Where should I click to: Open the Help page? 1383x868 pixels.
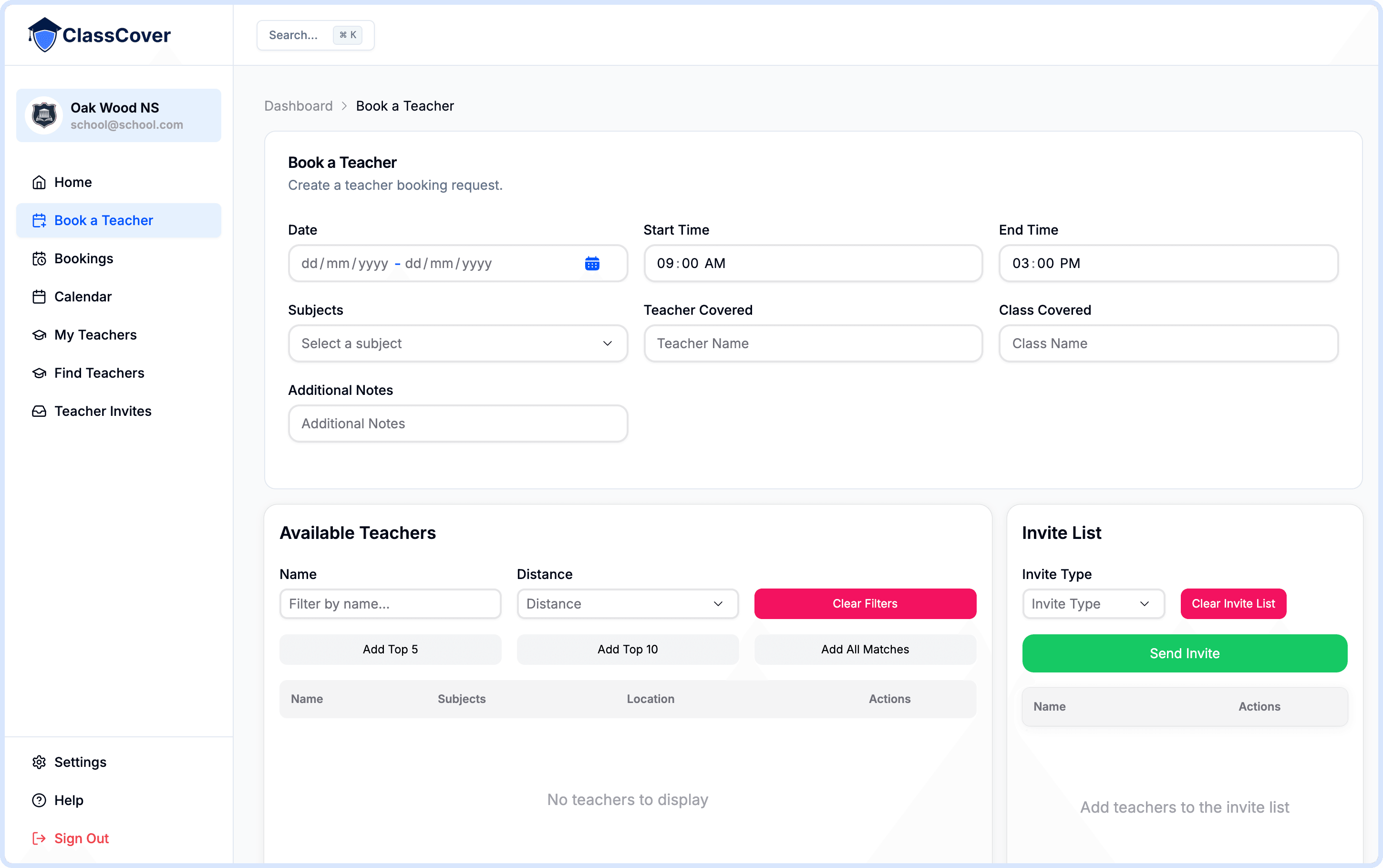[x=119, y=800]
